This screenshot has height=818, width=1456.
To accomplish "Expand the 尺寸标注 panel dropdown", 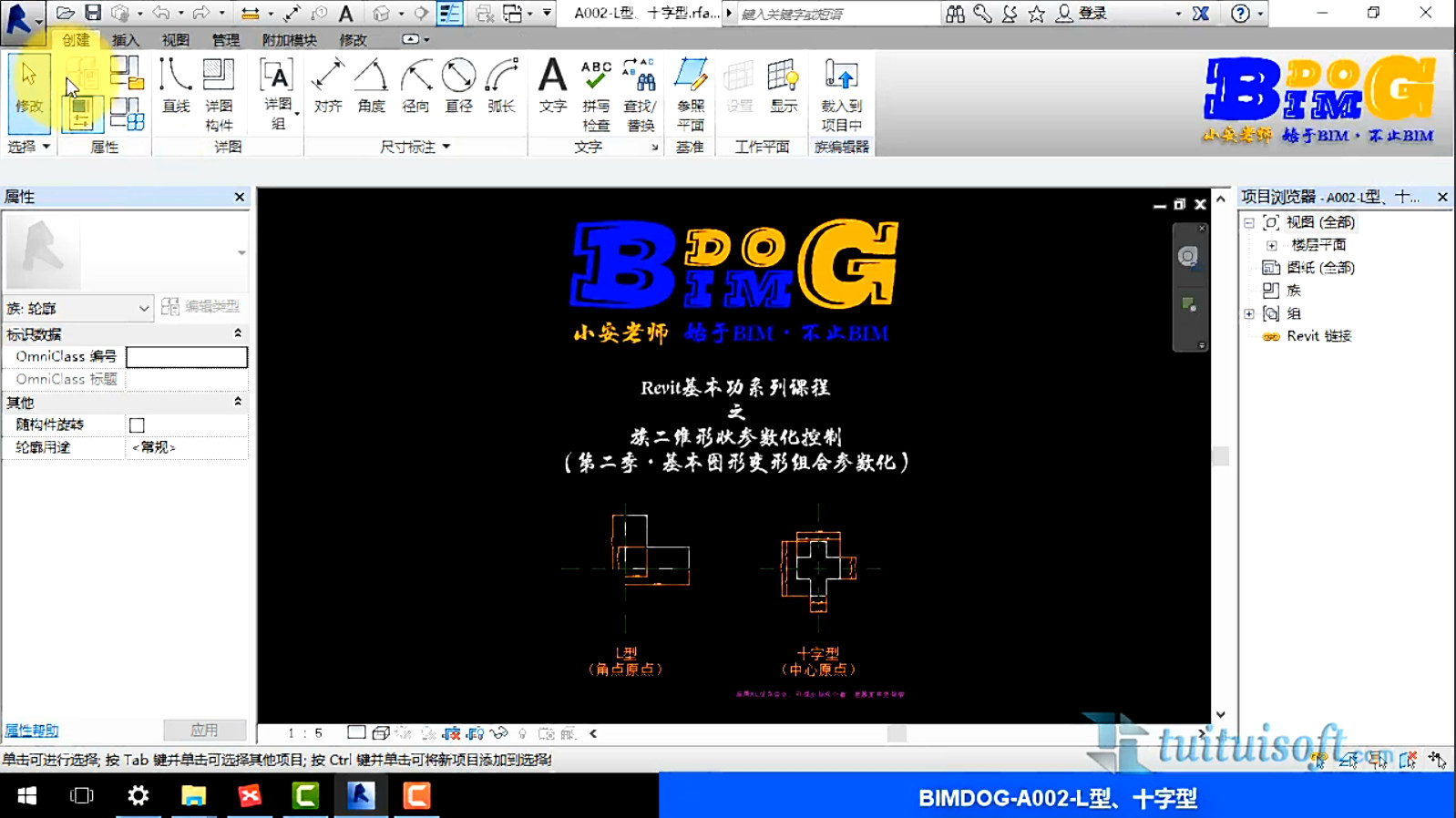I will pos(446,147).
